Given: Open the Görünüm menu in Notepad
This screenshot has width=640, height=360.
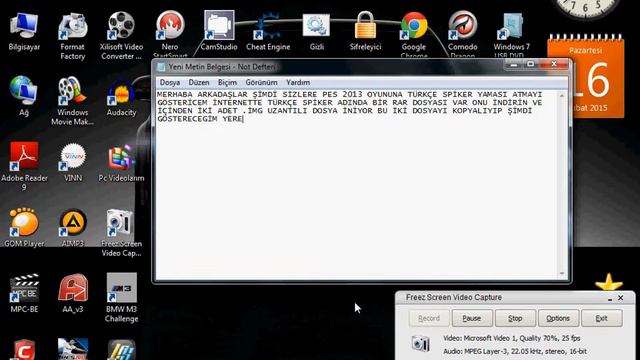Looking at the screenshot, I should pos(261,82).
